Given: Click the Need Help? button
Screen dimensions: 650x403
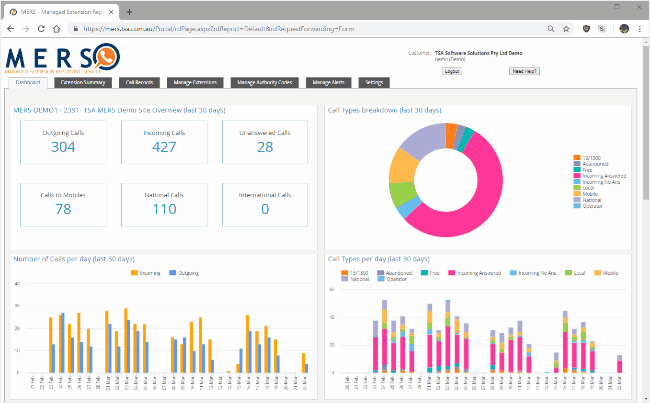Looking at the screenshot, I should coord(524,71).
